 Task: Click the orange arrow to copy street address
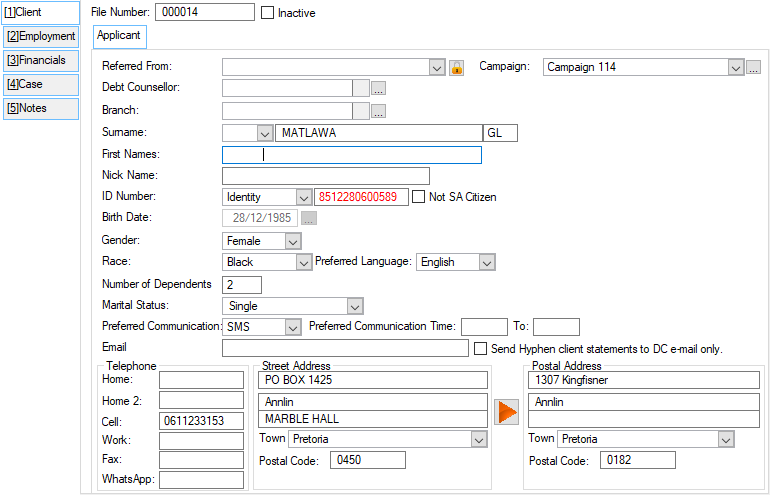click(507, 411)
